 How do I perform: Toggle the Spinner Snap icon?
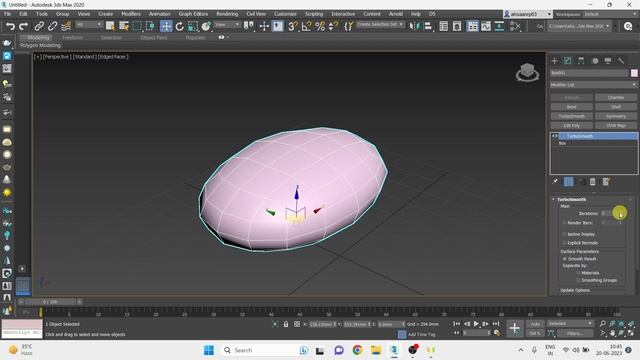point(333,26)
